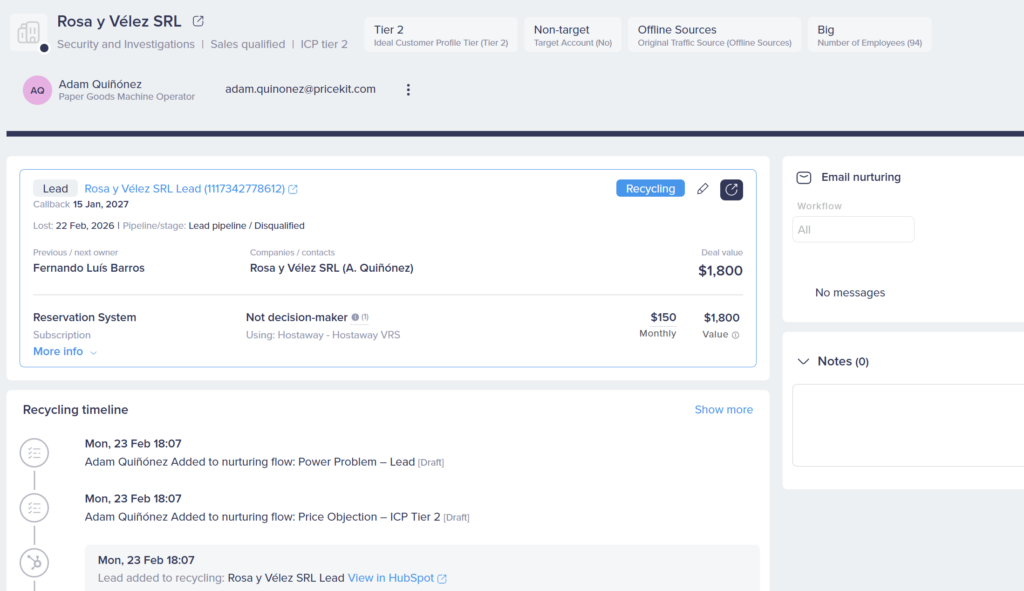Click the HubSpot timeline event icon
Image resolution: width=1024 pixels, height=591 pixels.
(x=34, y=562)
